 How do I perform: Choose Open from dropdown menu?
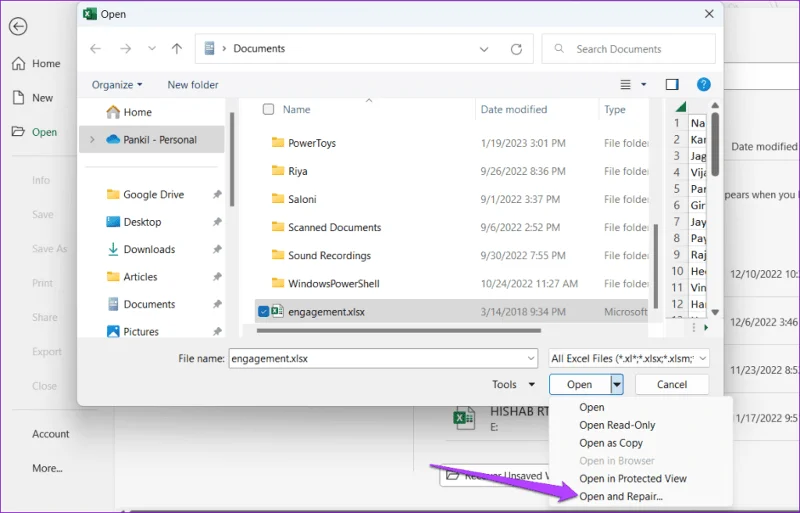[x=592, y=407]
